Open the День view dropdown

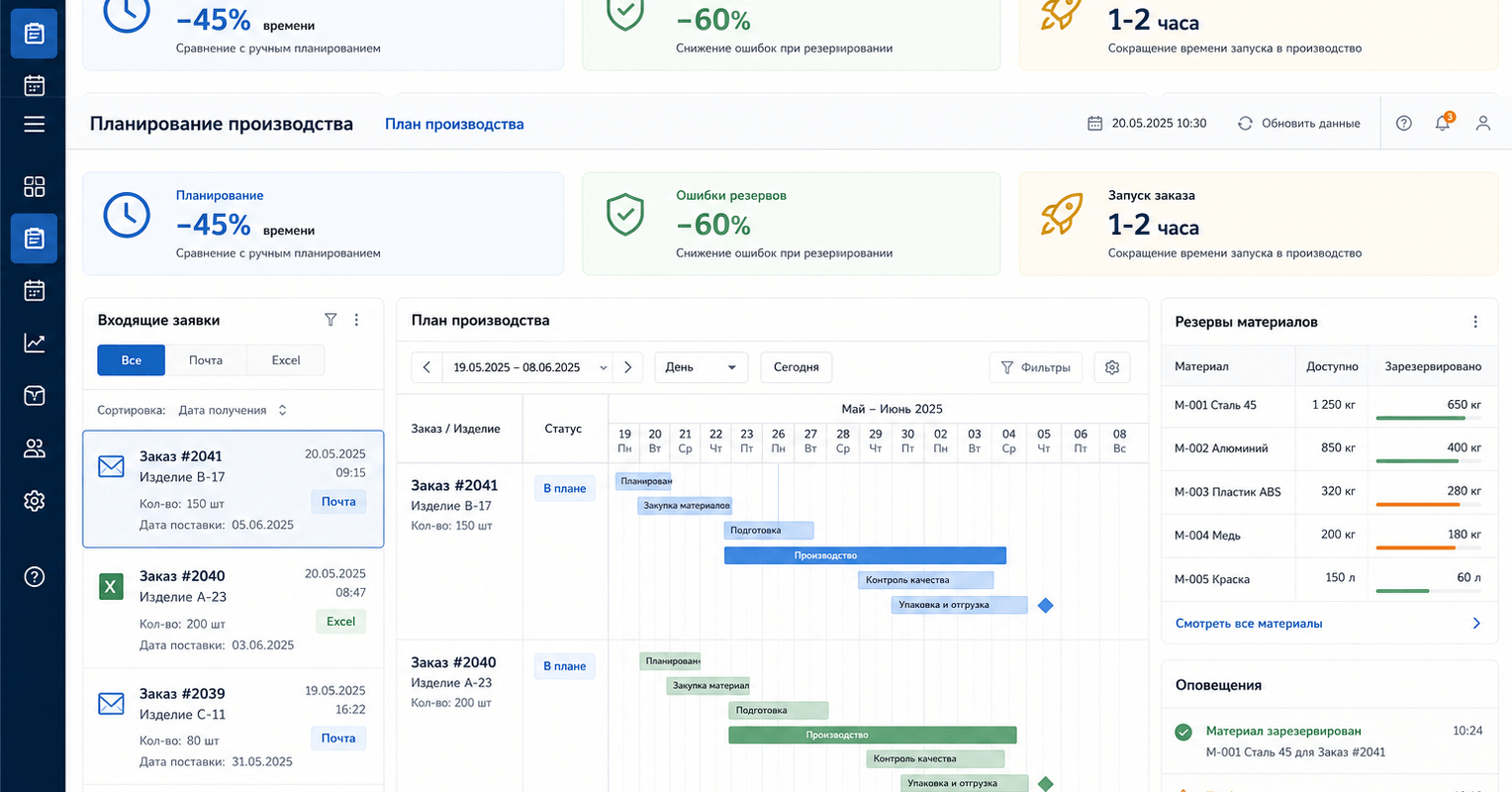pyautogui.click(x=701, y=367)
